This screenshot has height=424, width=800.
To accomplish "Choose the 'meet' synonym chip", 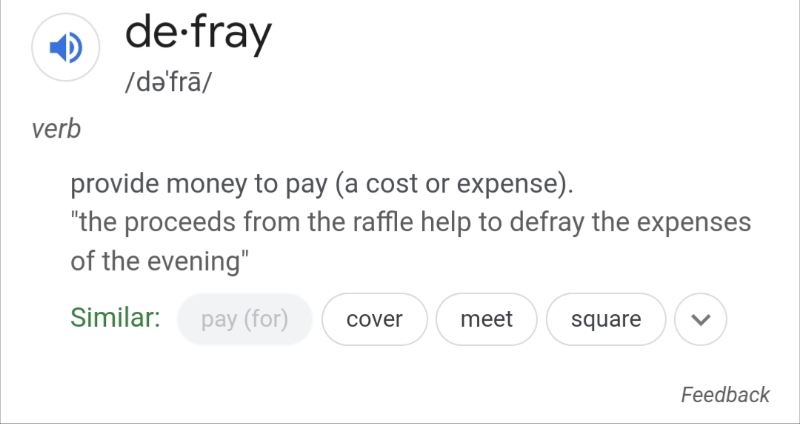I will [x=486, y=319].
